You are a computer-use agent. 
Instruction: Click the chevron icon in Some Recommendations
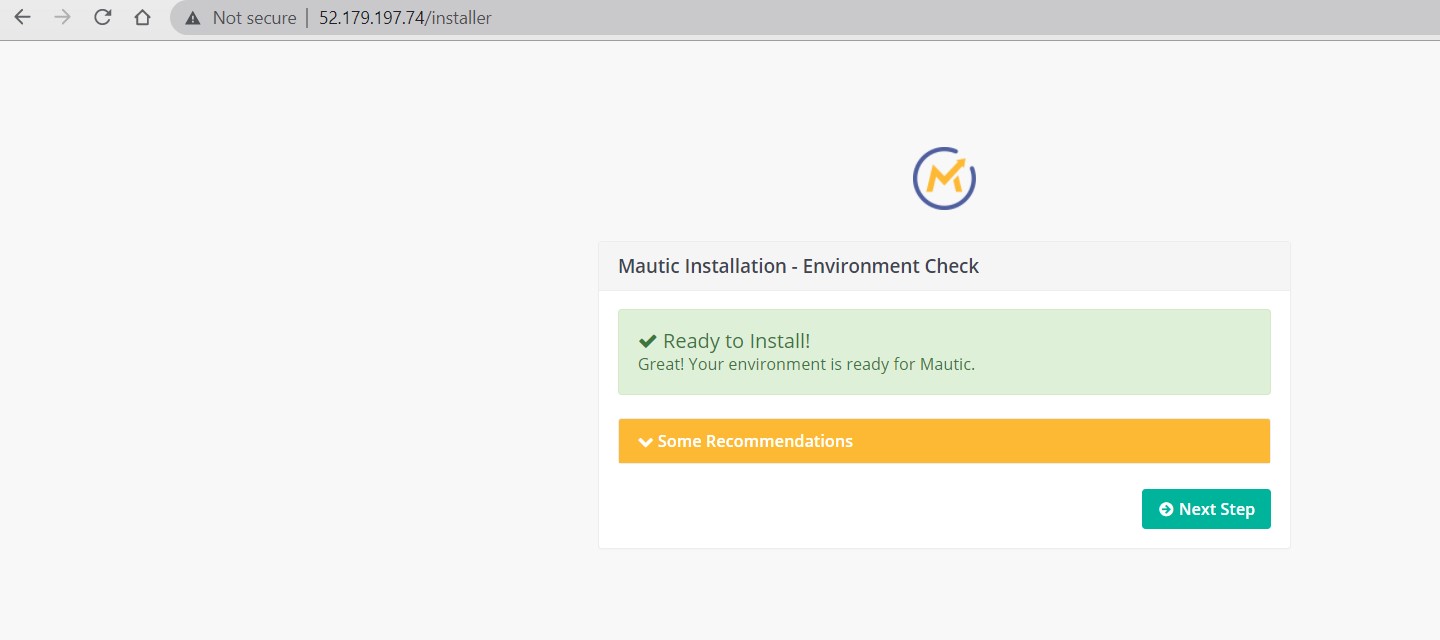(645, 442)
